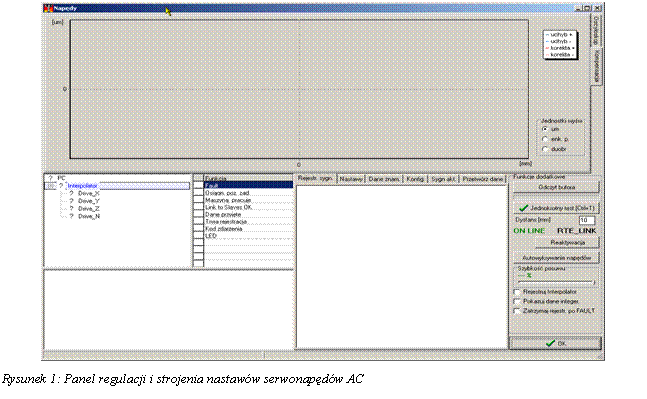This screenshot has width=647, height=399.
Task: Click the question mark icon beside Drive_Z
Action: pyautogui.click(x=71, y=208)
